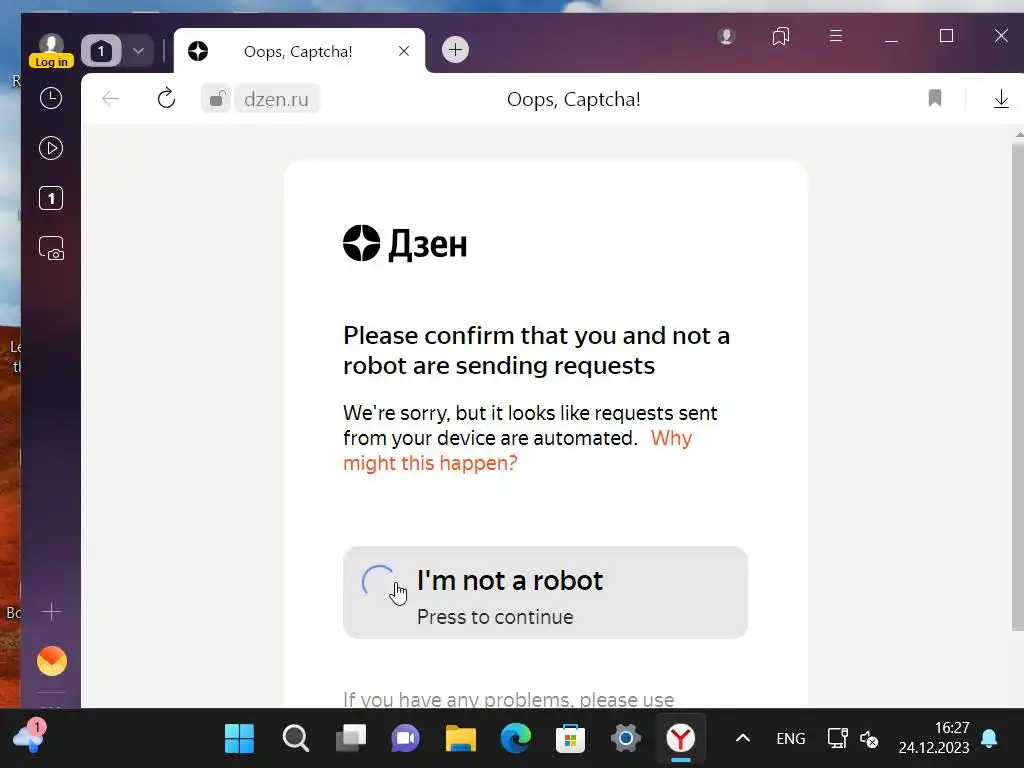
Task: Bookmark this page with the ribbon icon
Action: 935,98
